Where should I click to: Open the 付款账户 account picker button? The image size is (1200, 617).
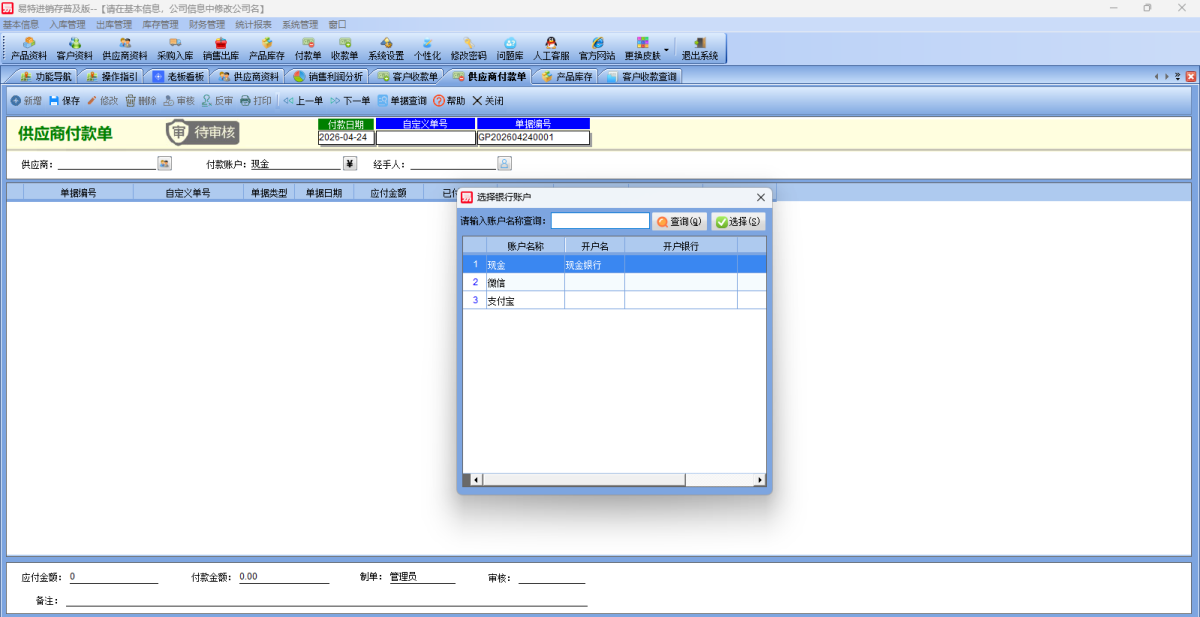coord(350,163)
